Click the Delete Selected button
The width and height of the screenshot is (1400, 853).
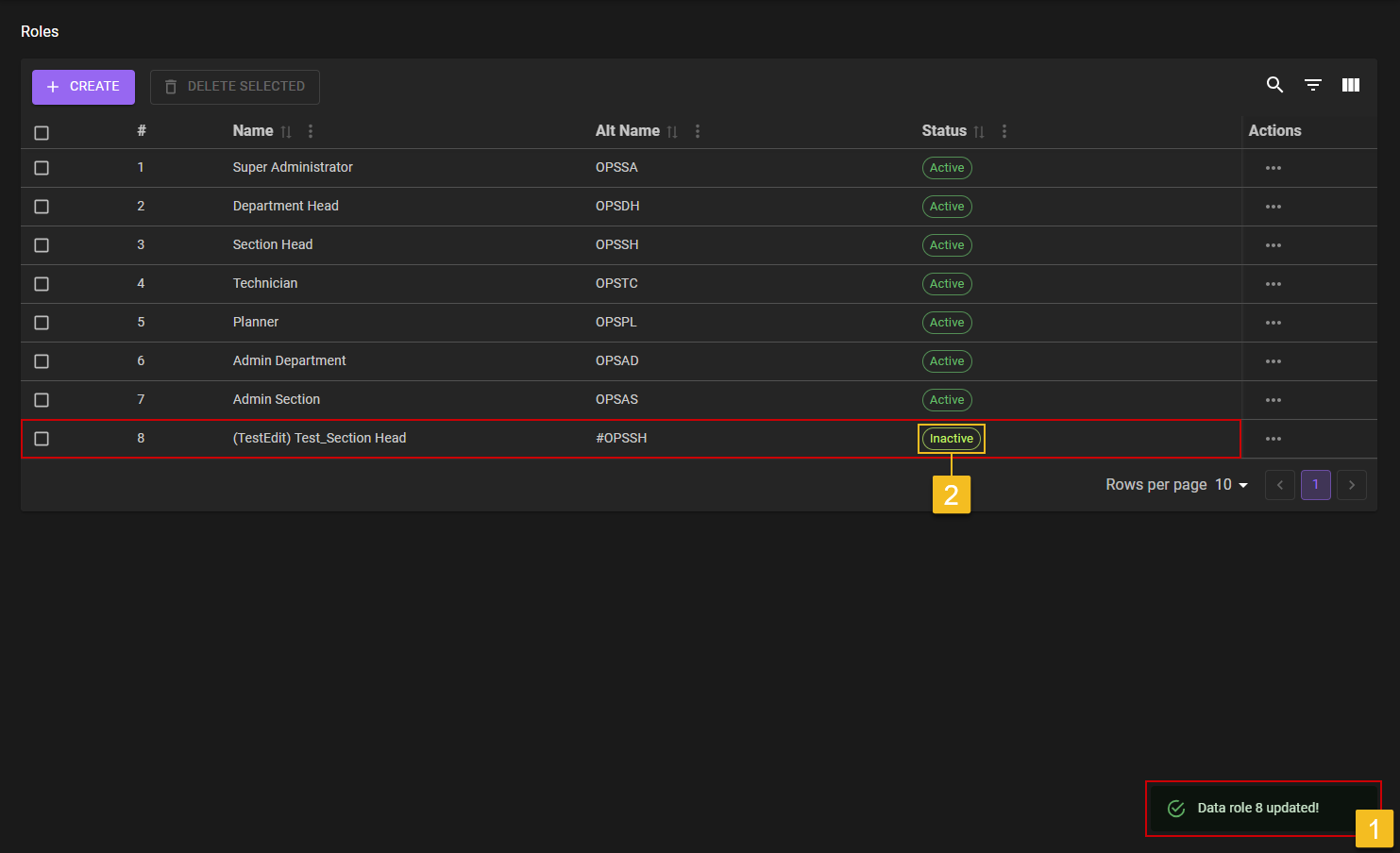[x=234, y=87]
